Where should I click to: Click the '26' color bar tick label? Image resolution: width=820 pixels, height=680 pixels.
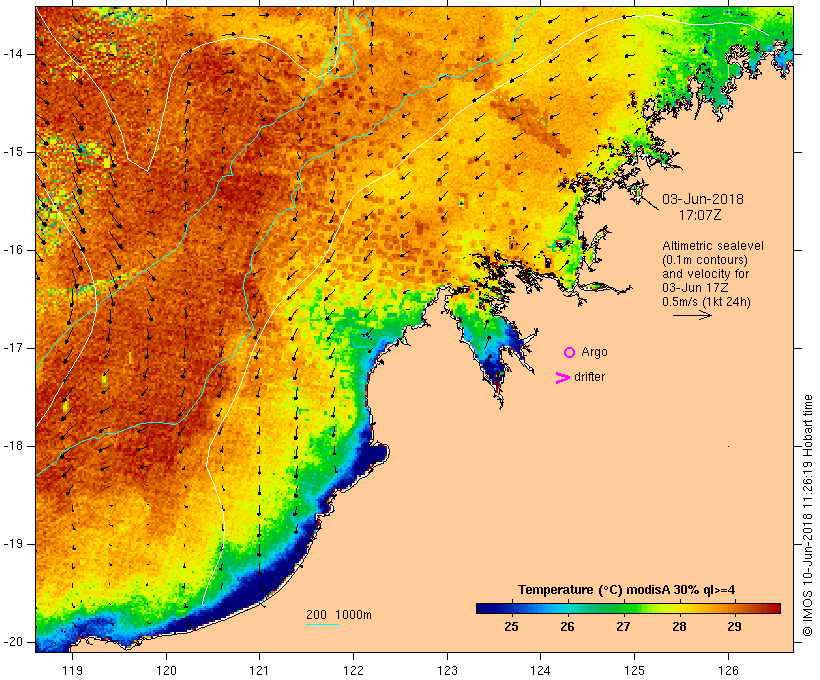[x=567, y=627]
